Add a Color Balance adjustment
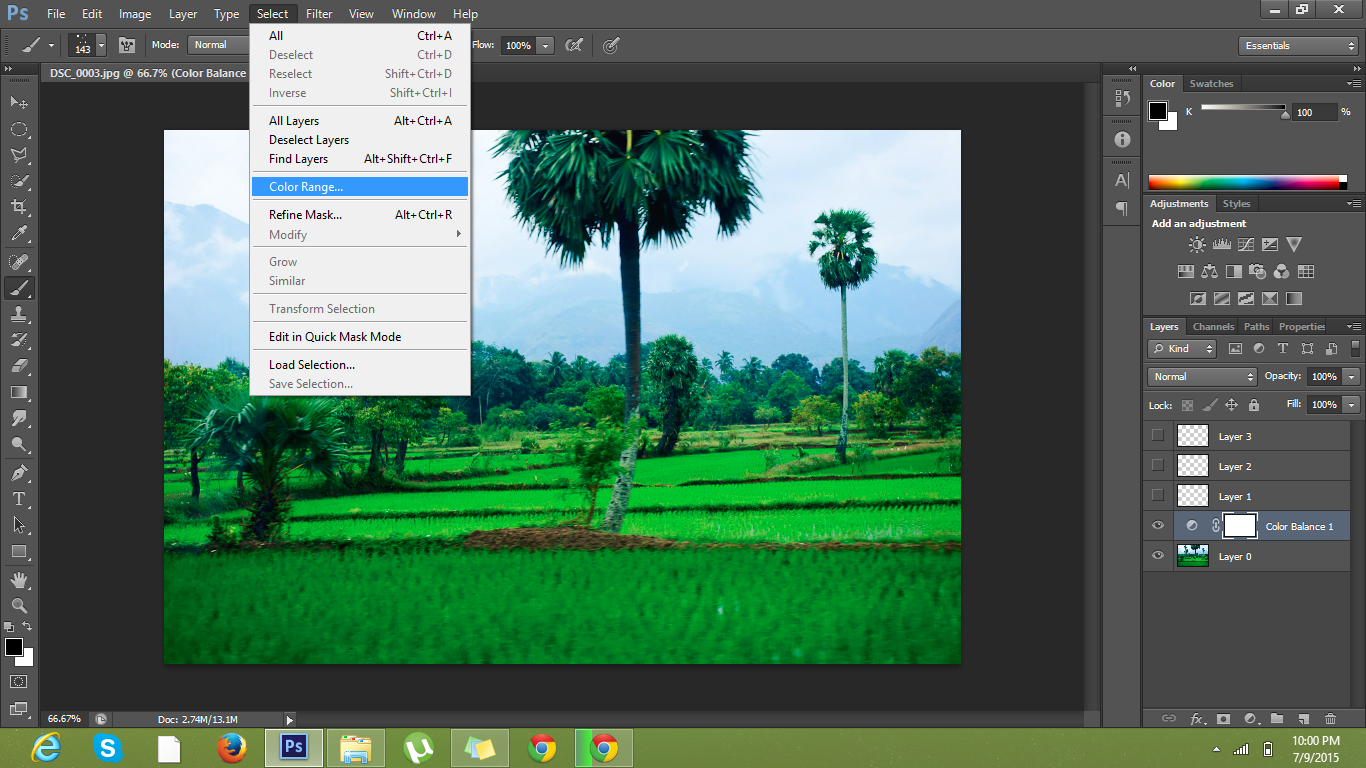The width and height of the screenshot is (1366, 768). (x=1210, y=271)
